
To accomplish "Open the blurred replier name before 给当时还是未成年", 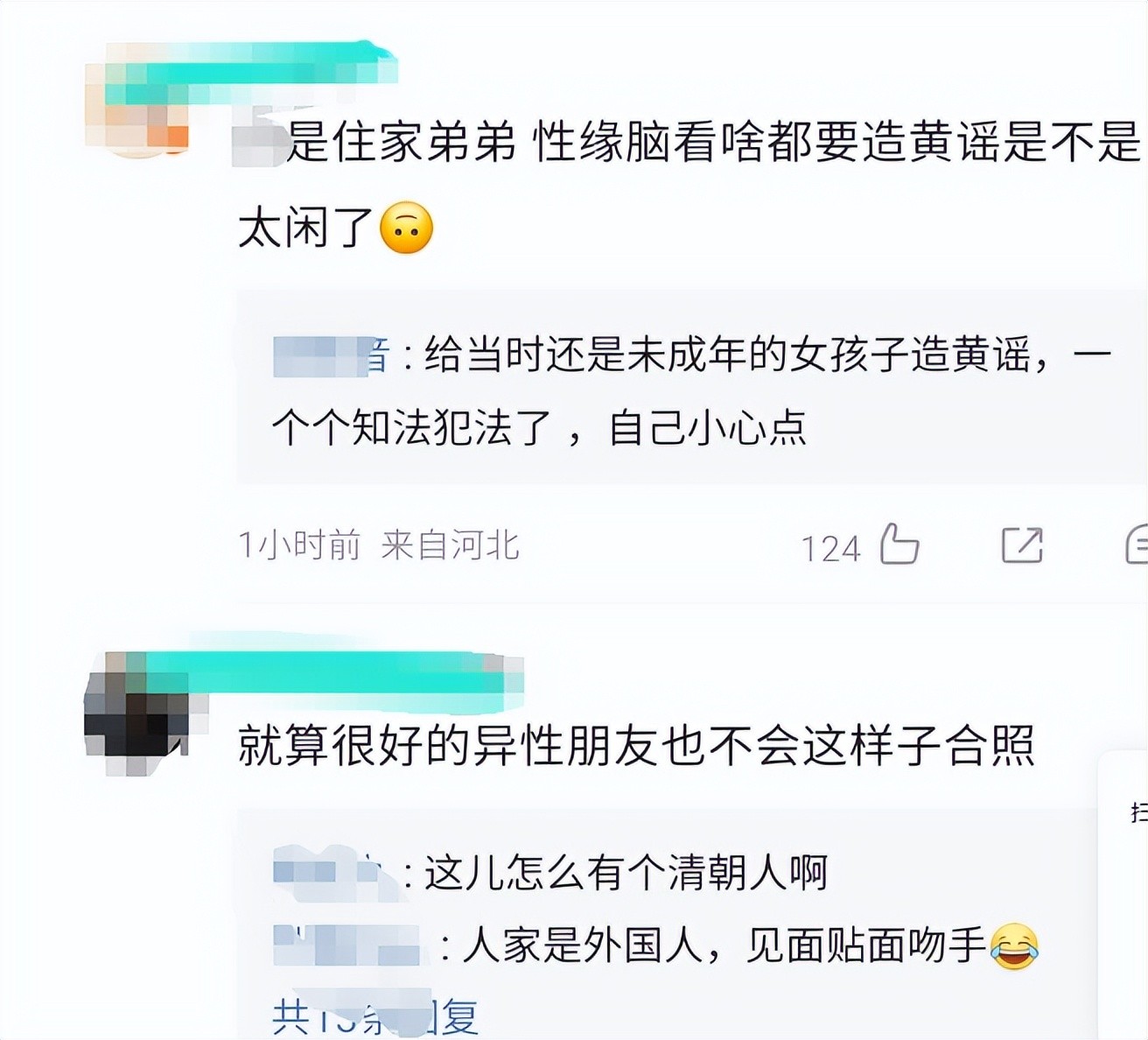I will (332, 356).
